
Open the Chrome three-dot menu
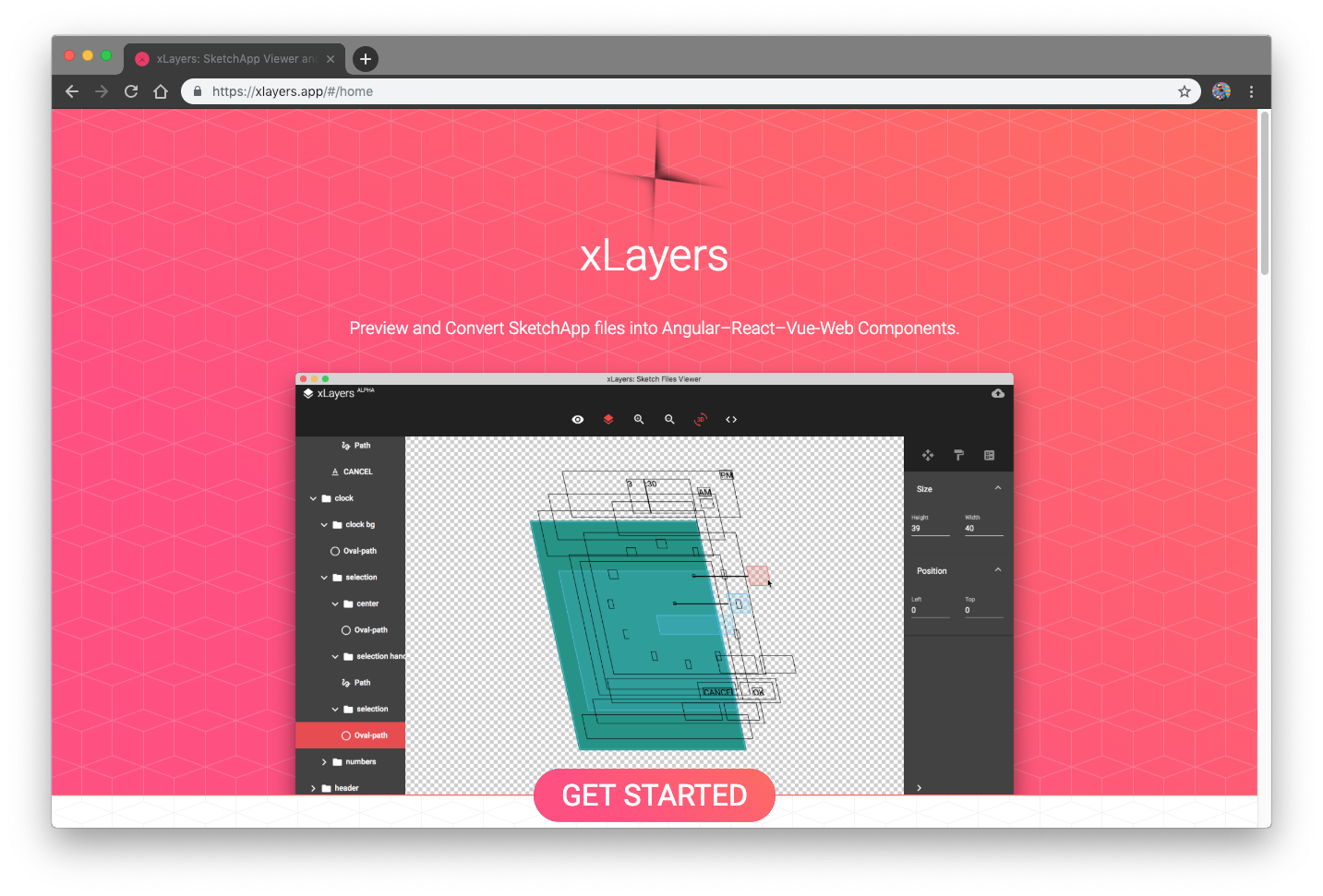point(1251,91)
